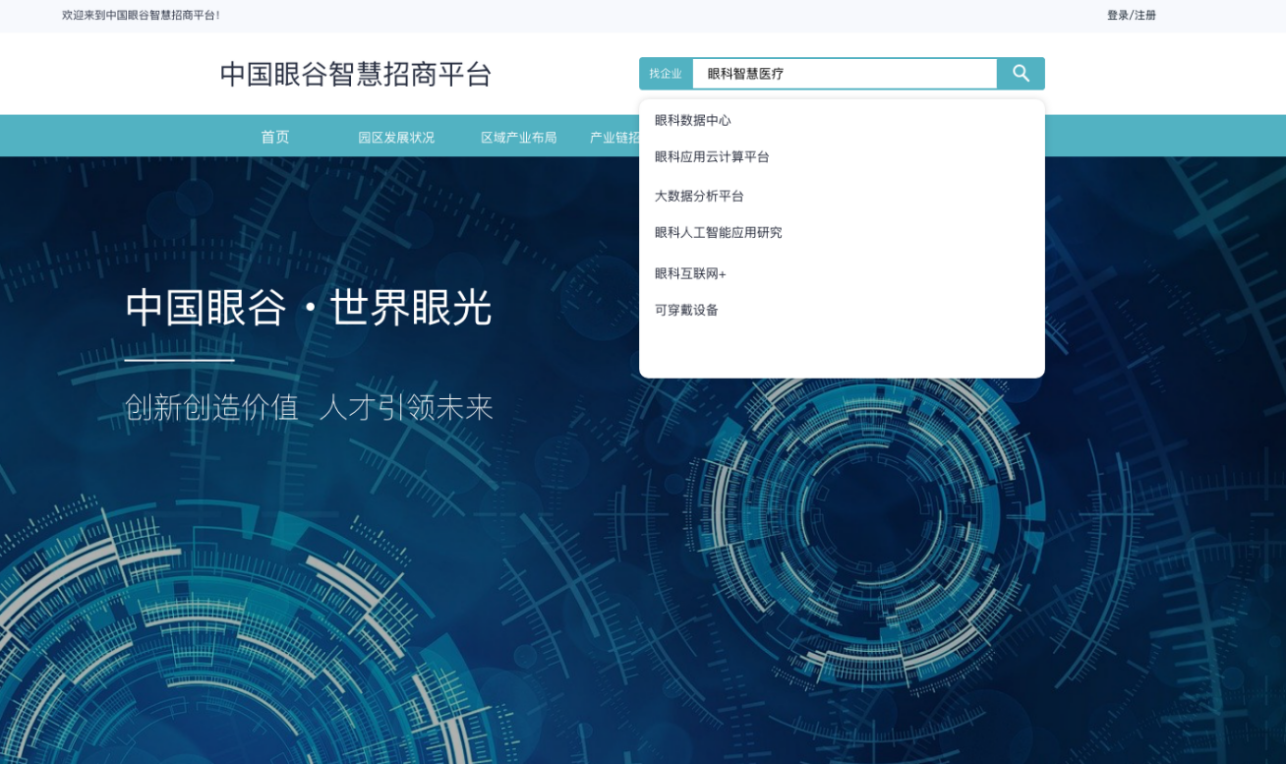Open the 找企业 search type selector
Viewport: 1286px width, 764px height.
click(x=665, y=74)
